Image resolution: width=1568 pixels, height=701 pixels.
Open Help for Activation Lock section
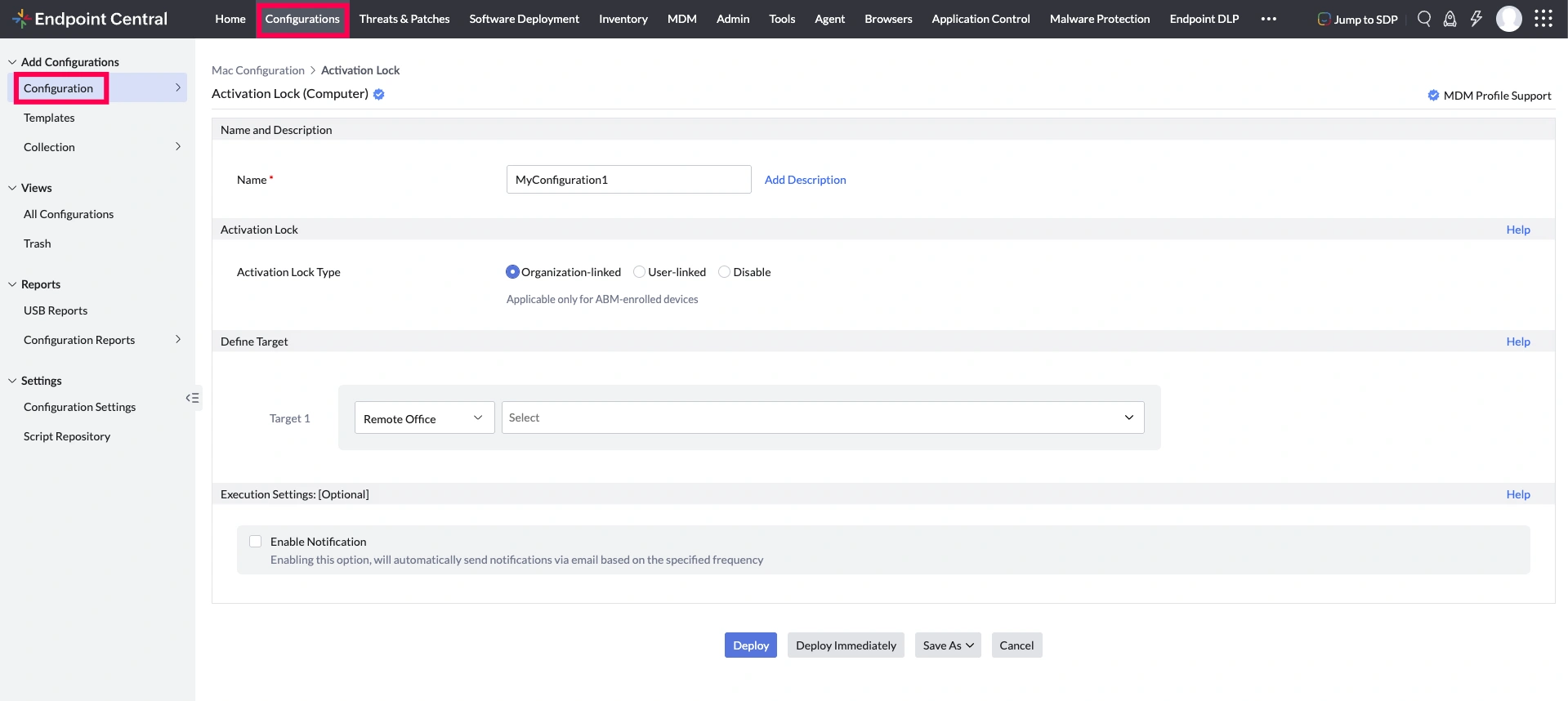click(1518, 230)
